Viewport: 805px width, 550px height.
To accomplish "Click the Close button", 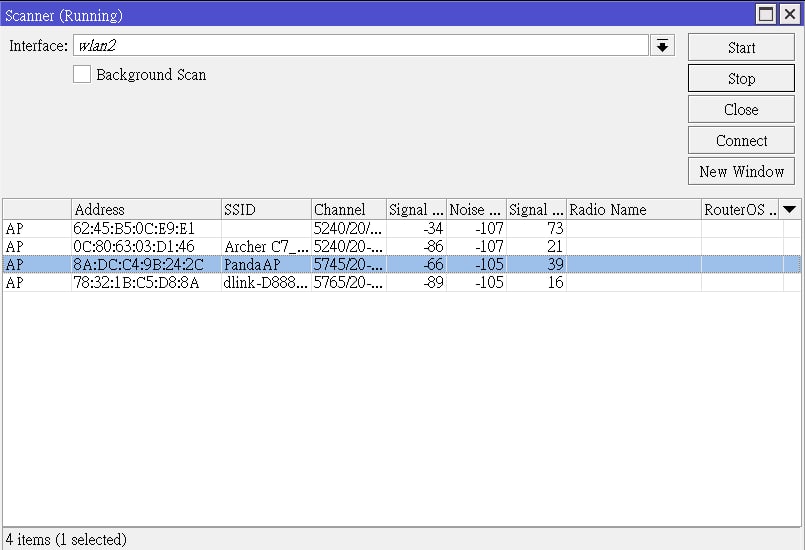I will coord(741,109).
